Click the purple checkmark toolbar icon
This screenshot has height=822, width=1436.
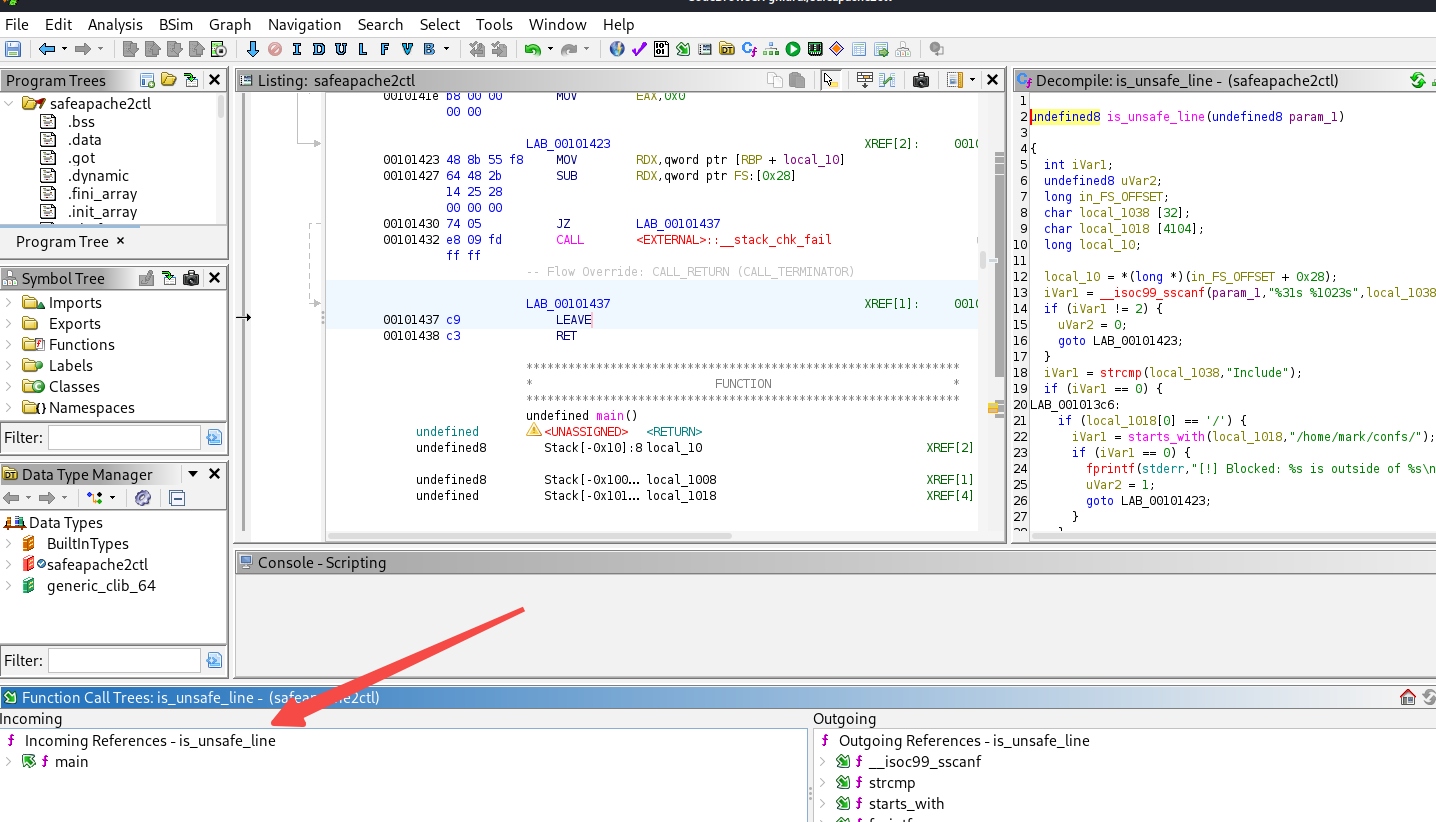(639, 49)
